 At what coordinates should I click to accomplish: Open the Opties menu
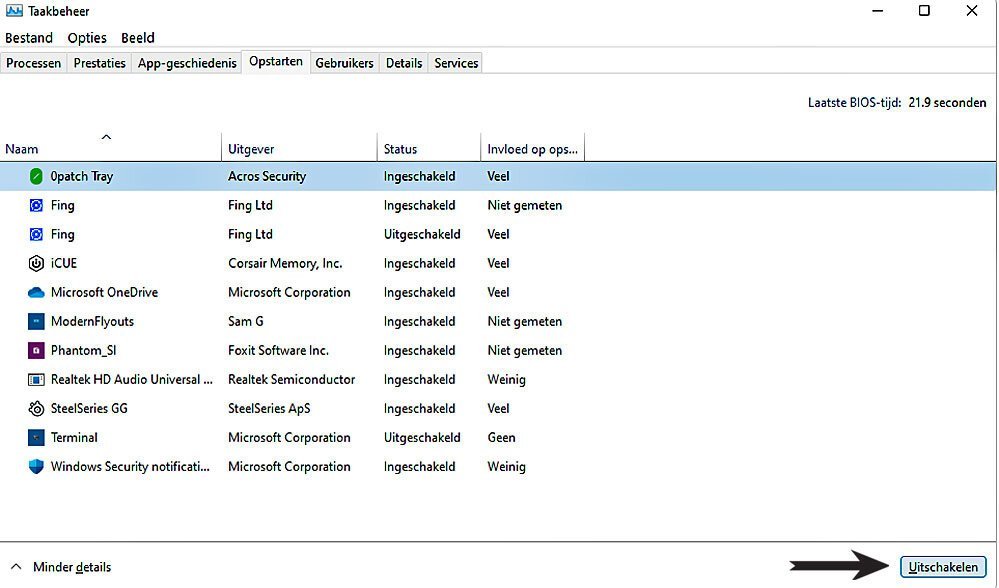(87, 38)
